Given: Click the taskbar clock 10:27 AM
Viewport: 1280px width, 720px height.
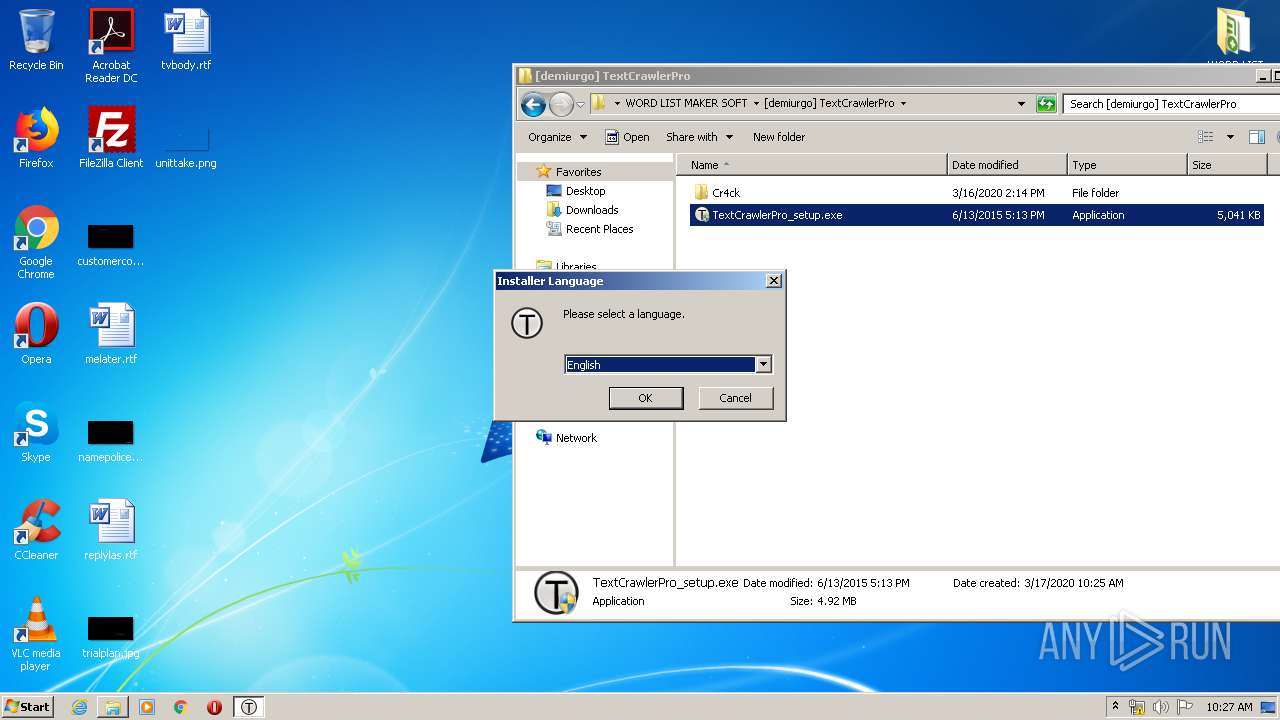Looking at the screenshot, I should pyautogui.click(x=1229, y=707).
